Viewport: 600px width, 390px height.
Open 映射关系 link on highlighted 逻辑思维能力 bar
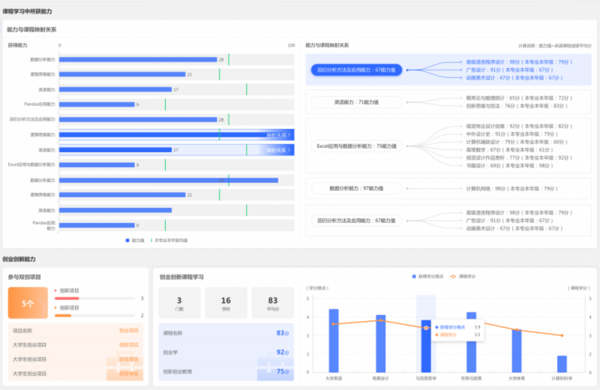[x=279, y=135]
